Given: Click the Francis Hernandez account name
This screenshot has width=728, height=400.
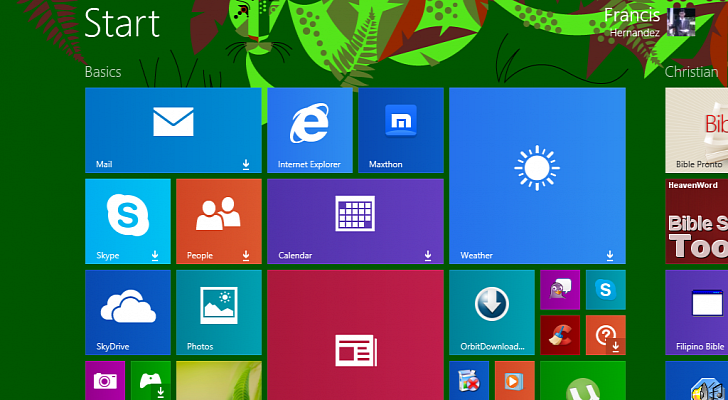Looking at the screenshot, I should tap(632, 22).
